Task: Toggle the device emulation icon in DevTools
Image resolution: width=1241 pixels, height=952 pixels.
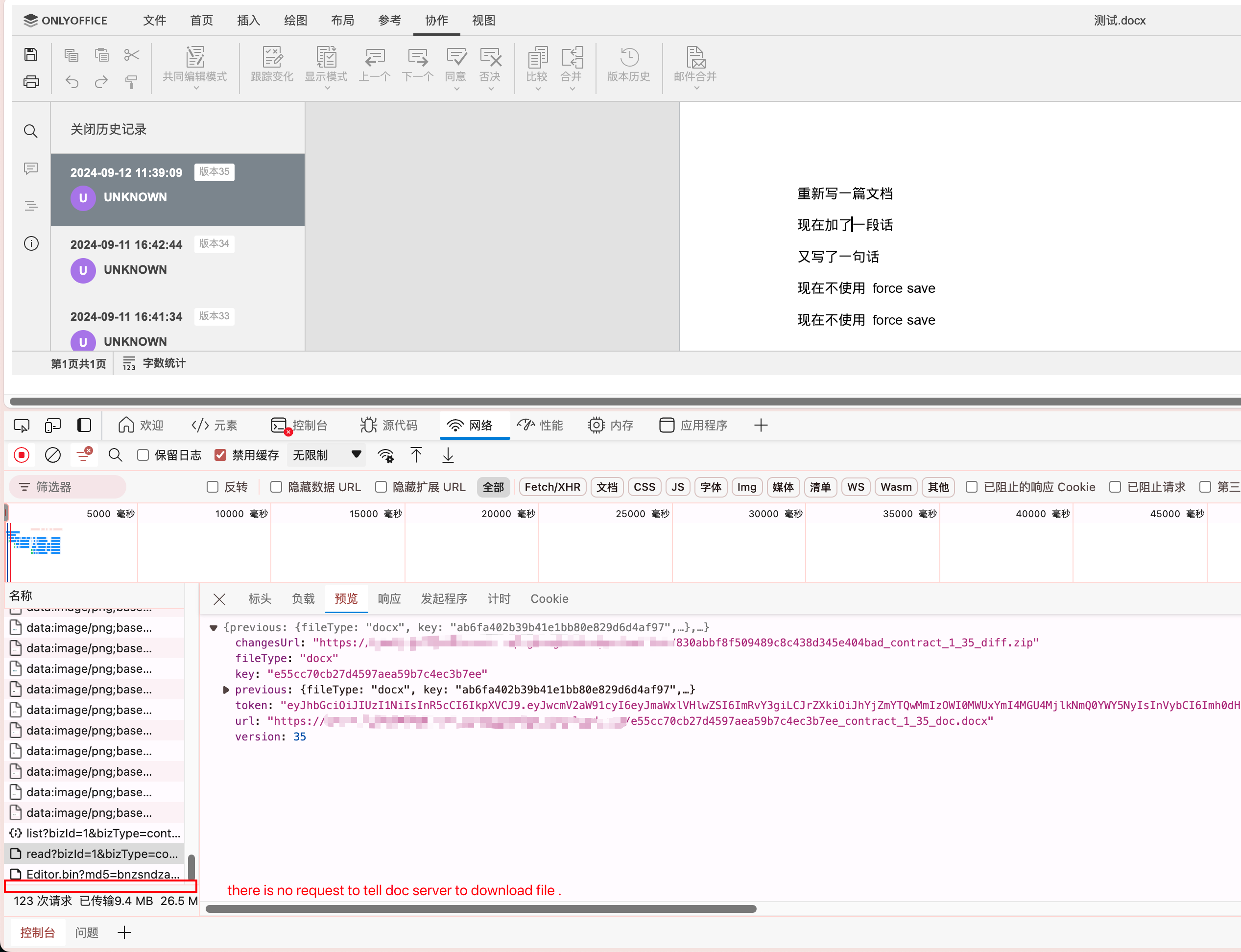Action: tap(53, 426)
